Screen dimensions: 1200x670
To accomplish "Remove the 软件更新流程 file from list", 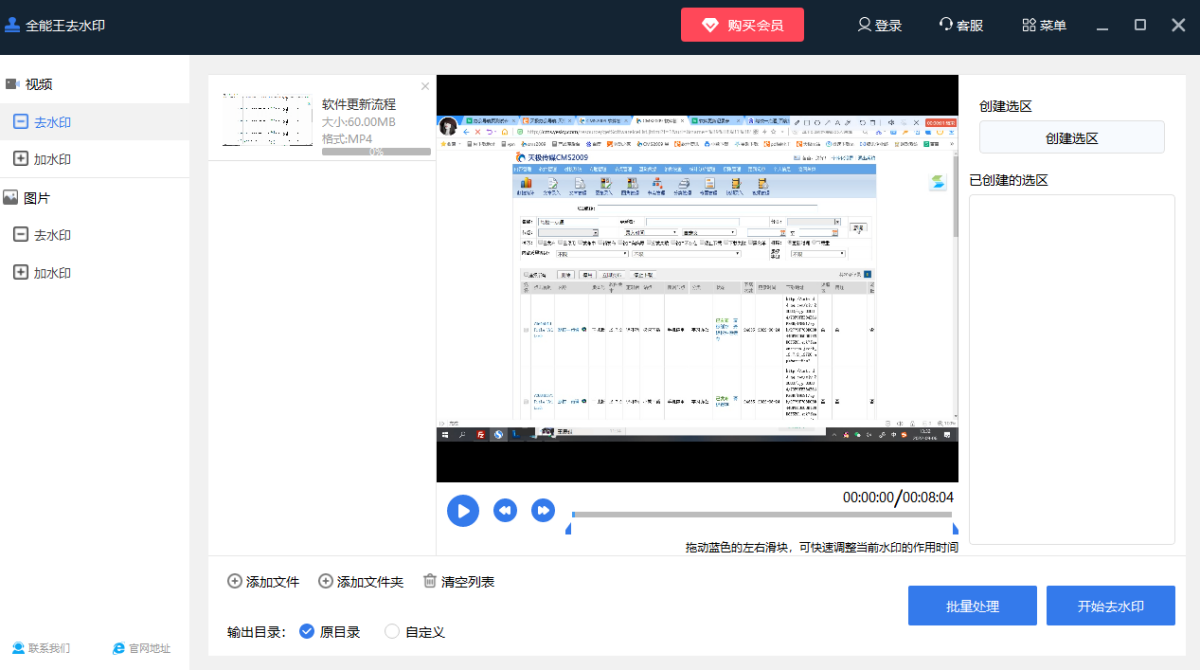I will (x=425, y=87).
